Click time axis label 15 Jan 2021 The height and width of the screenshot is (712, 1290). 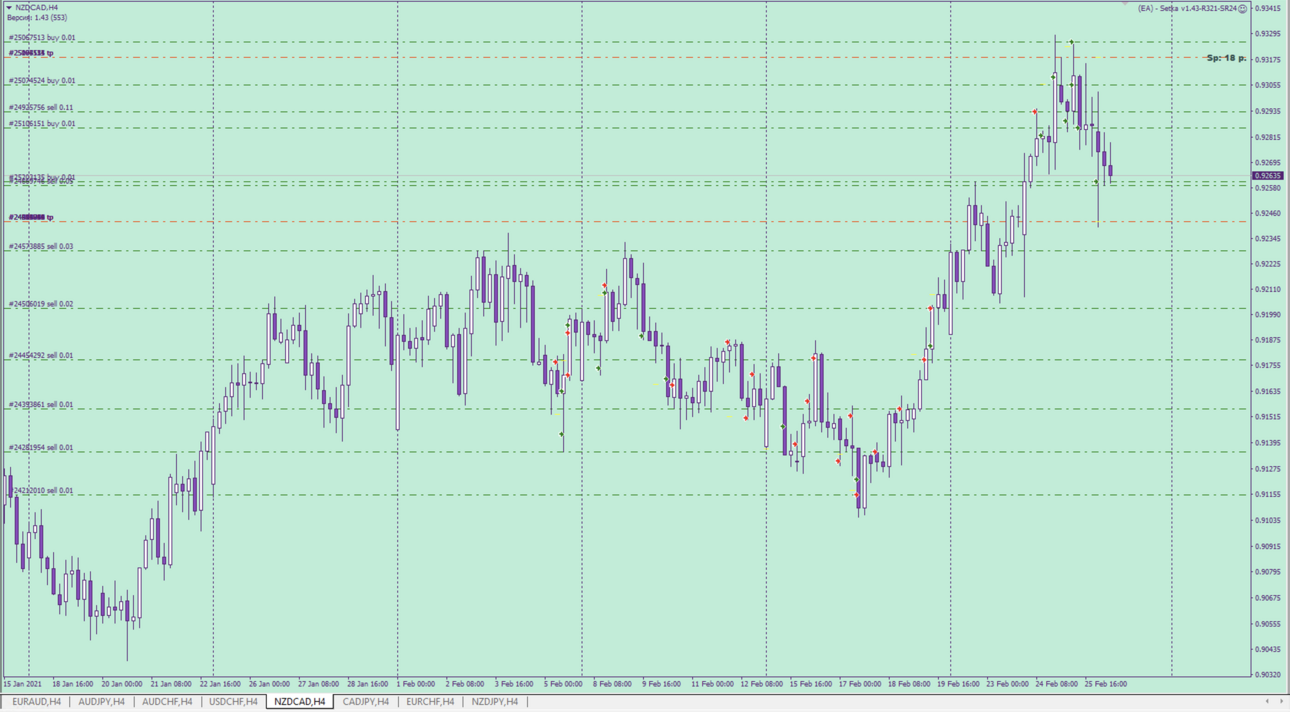click(x=23, y=684)
